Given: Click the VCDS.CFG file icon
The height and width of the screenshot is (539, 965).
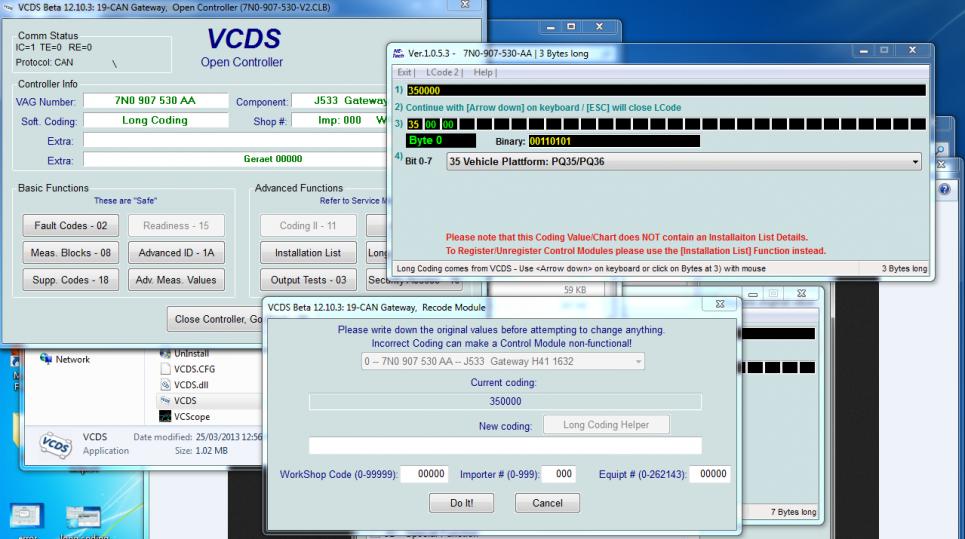Looking at the screenshot, I should click(165, 369).
